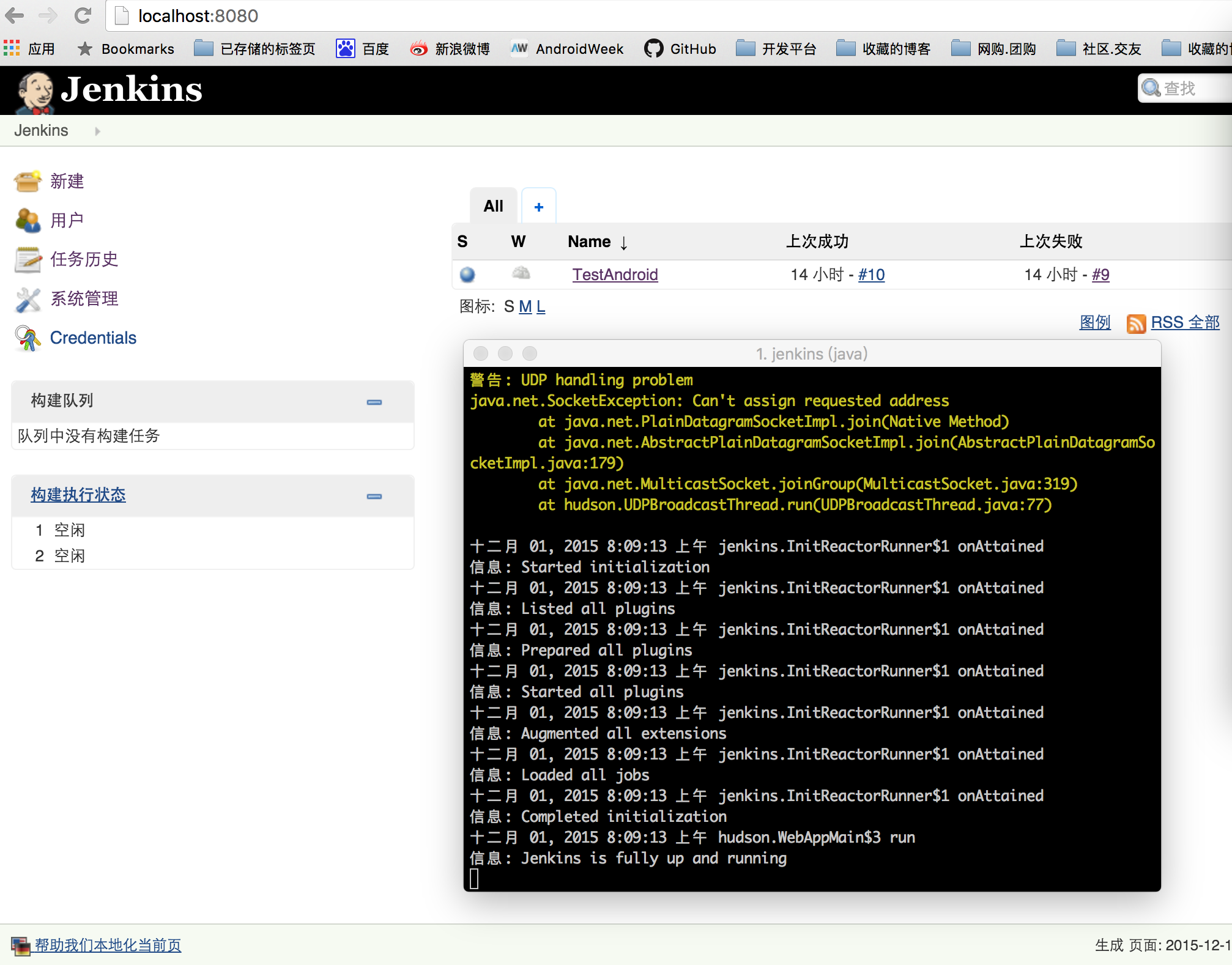Click status icon for TestAndroid job
The width and height of the screenshot is (1232, 965).
465,274
